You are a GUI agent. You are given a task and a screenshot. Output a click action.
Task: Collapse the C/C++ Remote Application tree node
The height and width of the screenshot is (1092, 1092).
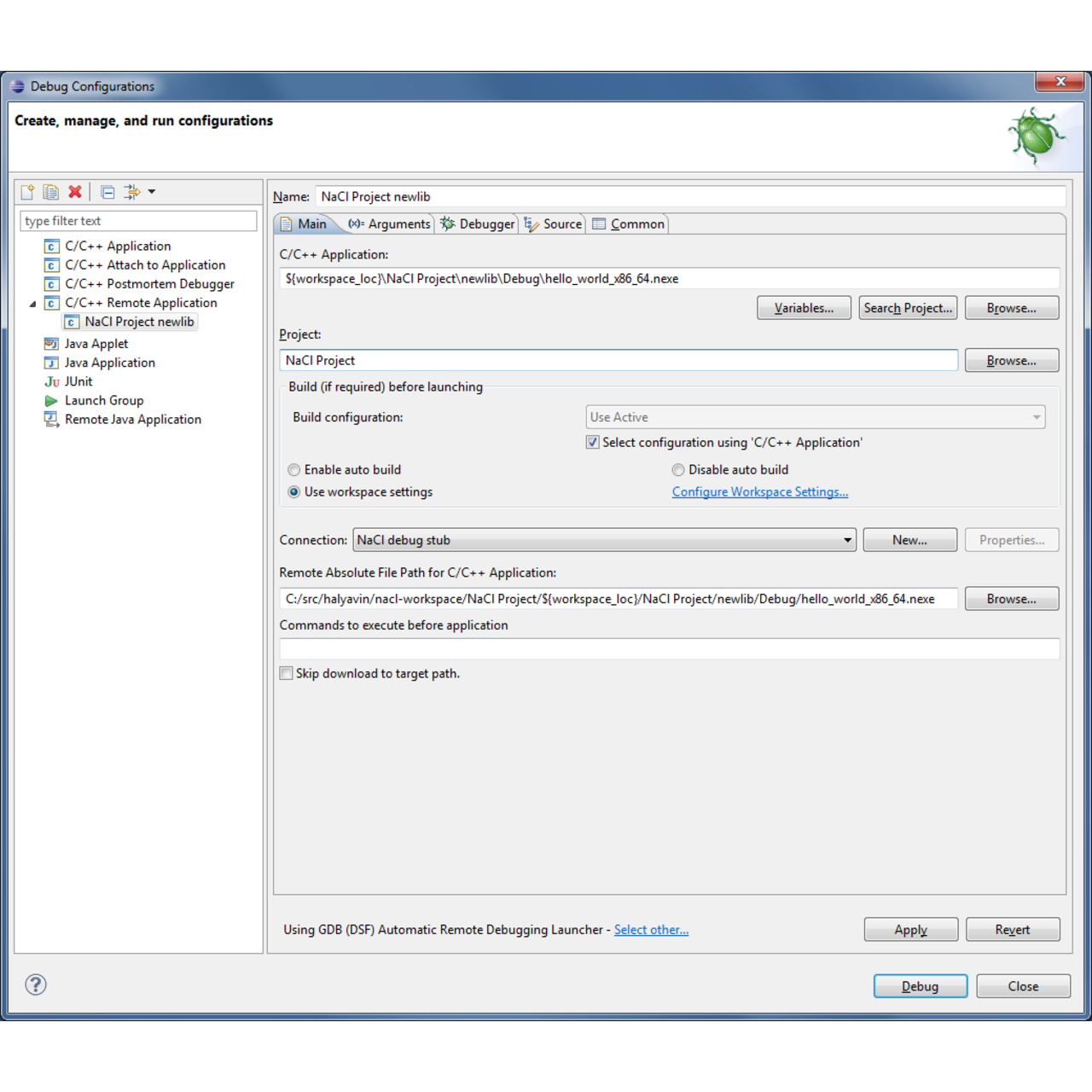click(x=33, y=304)
